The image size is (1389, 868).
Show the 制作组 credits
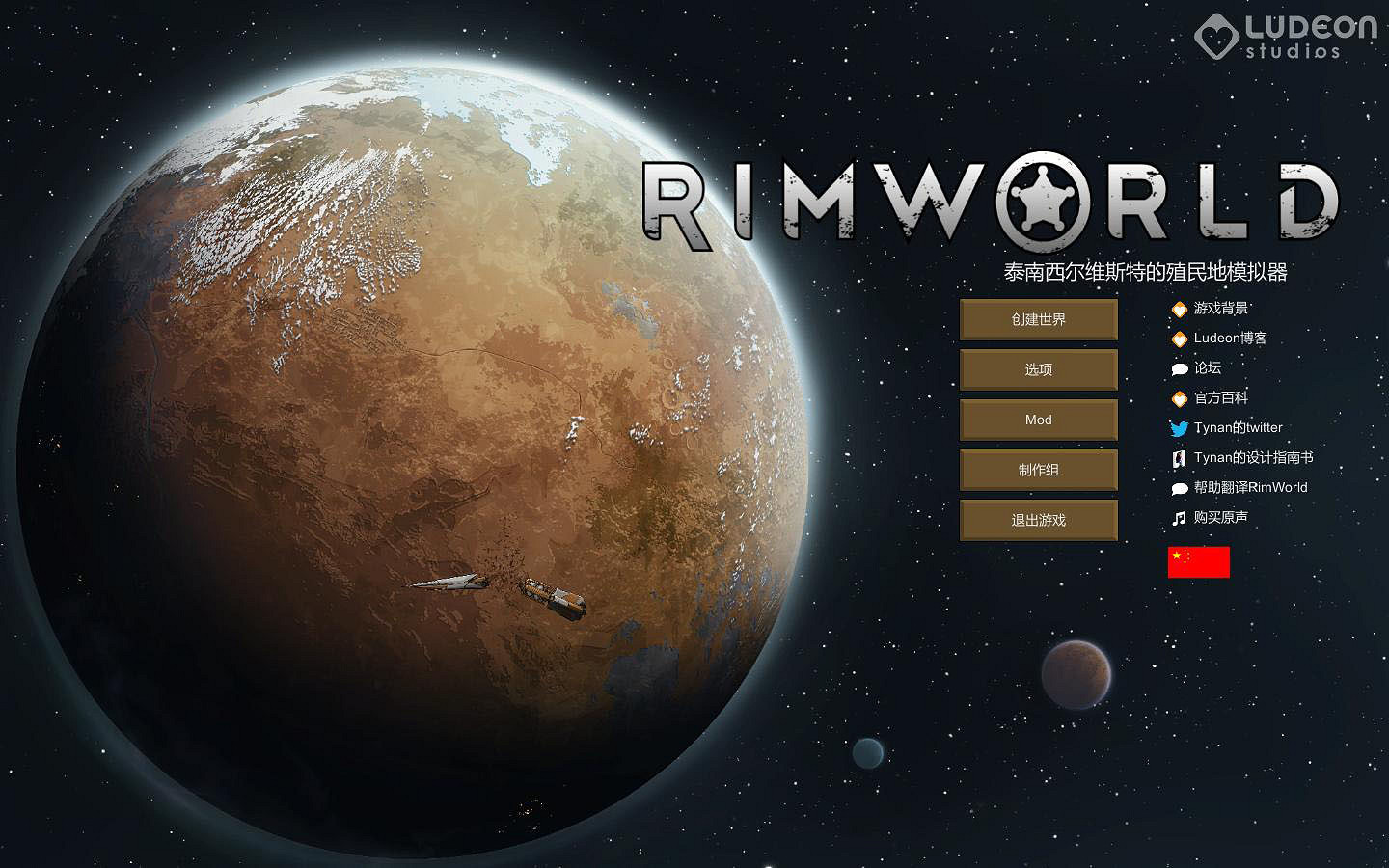pyautogui.click(x=1038, y=470)
